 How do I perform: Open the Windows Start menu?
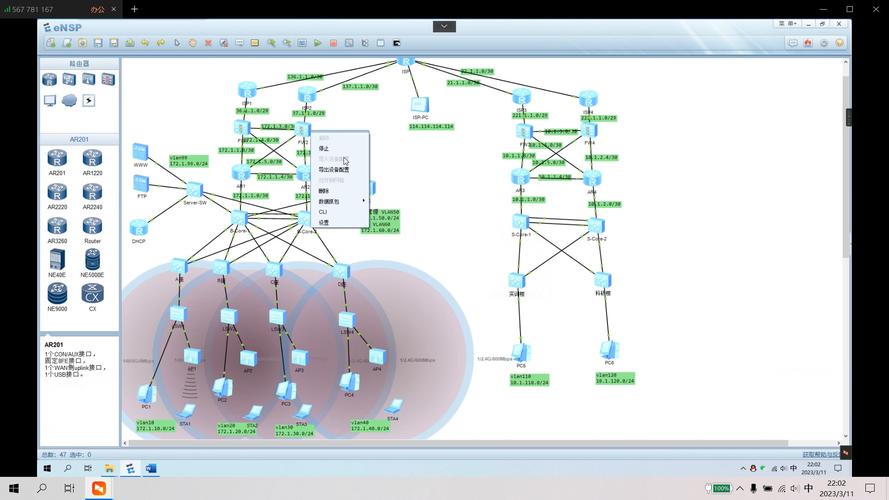(x=14, y=488)
